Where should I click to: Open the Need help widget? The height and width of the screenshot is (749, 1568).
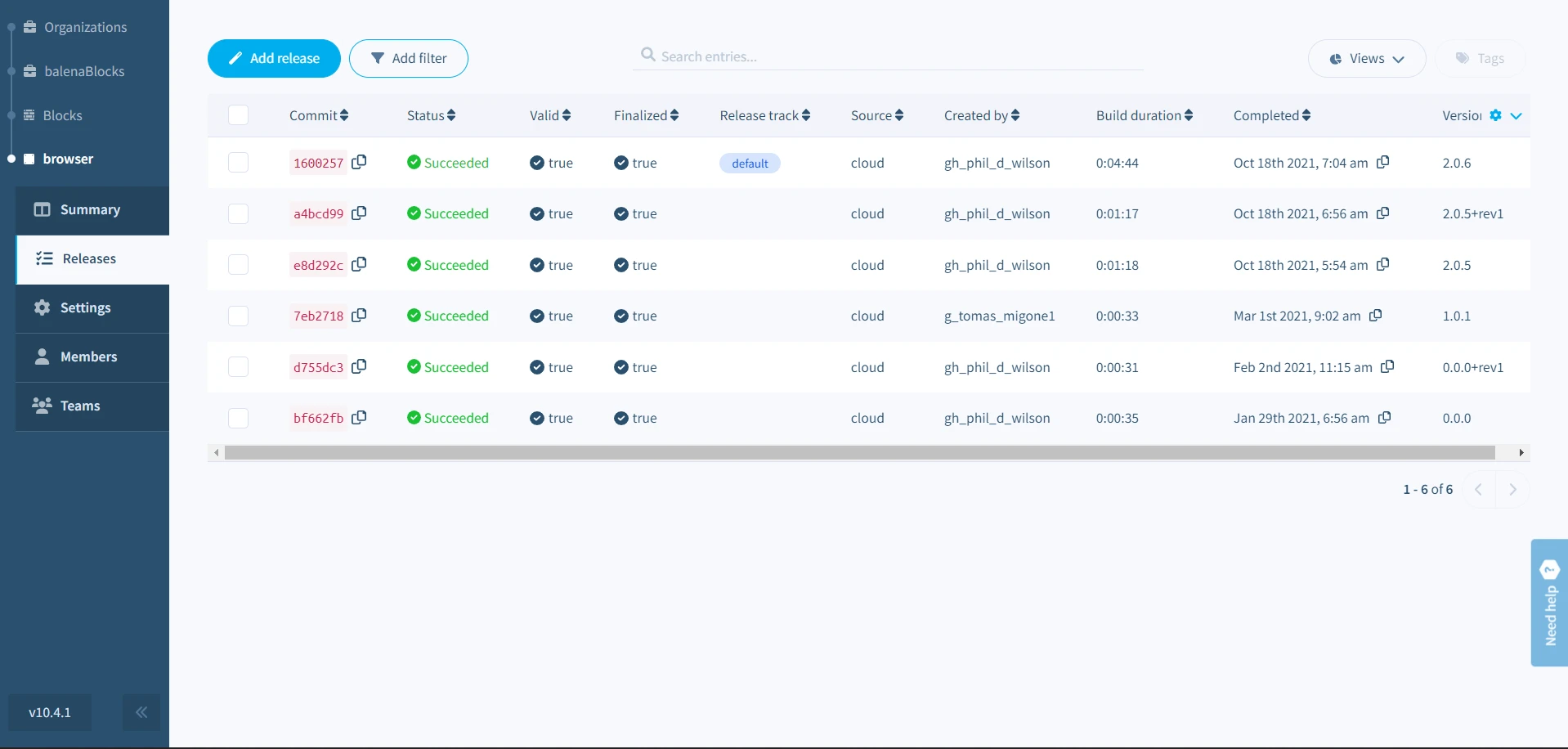tap(1549, 603)
